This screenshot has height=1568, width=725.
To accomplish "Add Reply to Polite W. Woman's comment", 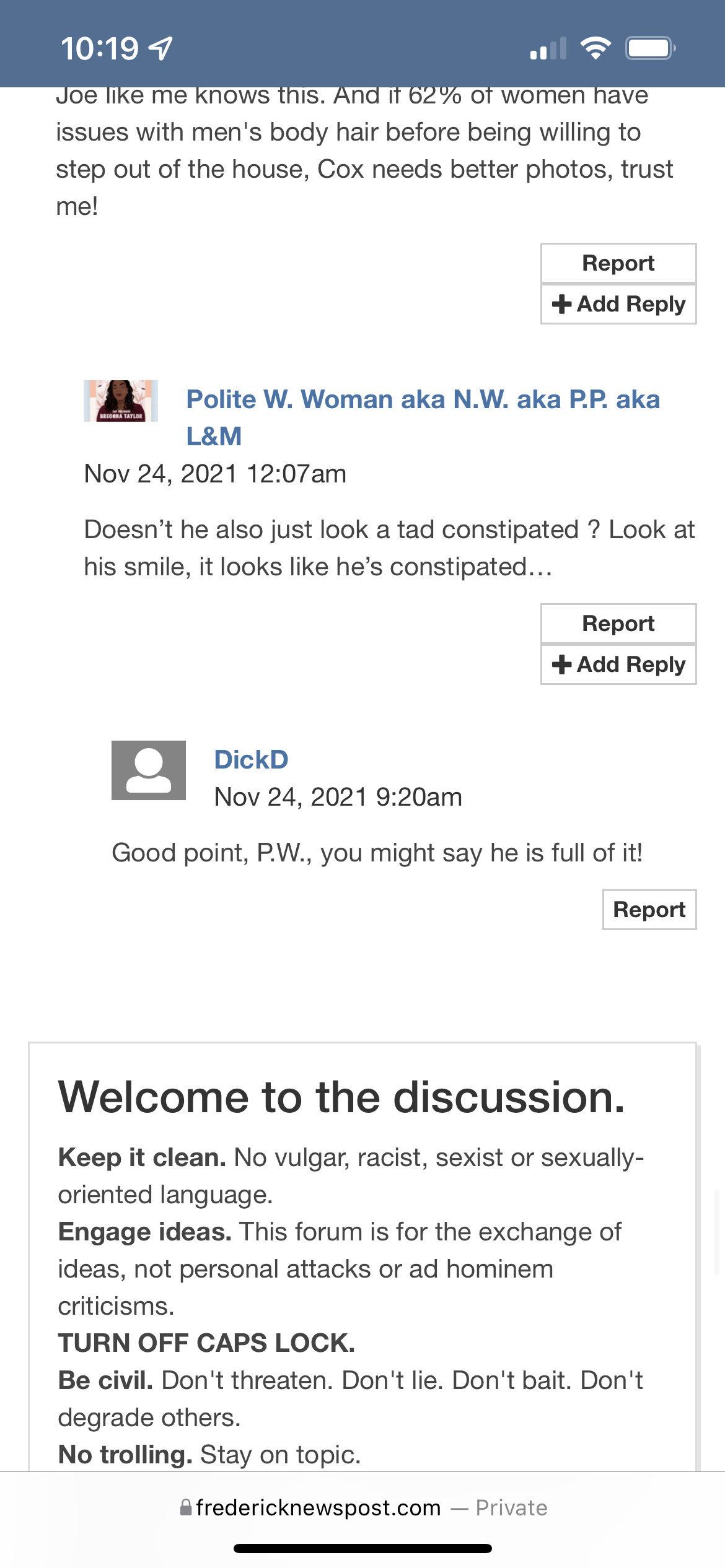I will point(618,664).
